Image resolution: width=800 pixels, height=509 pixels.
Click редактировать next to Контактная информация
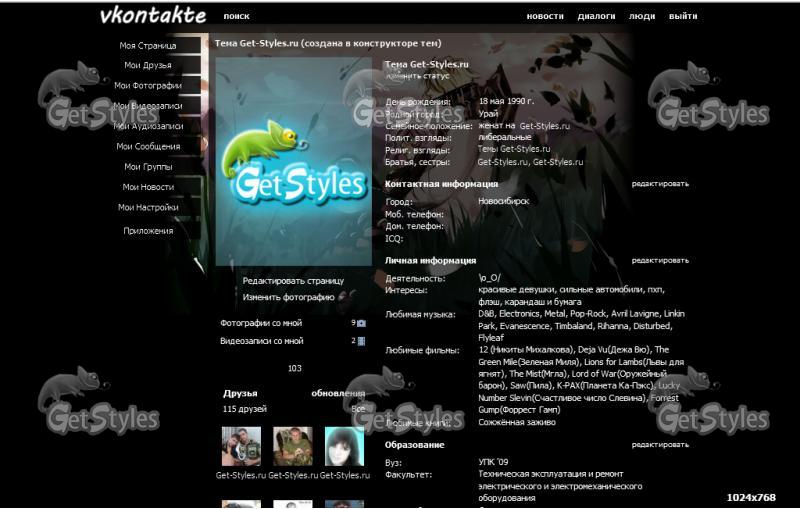click(x=660, y=184)
